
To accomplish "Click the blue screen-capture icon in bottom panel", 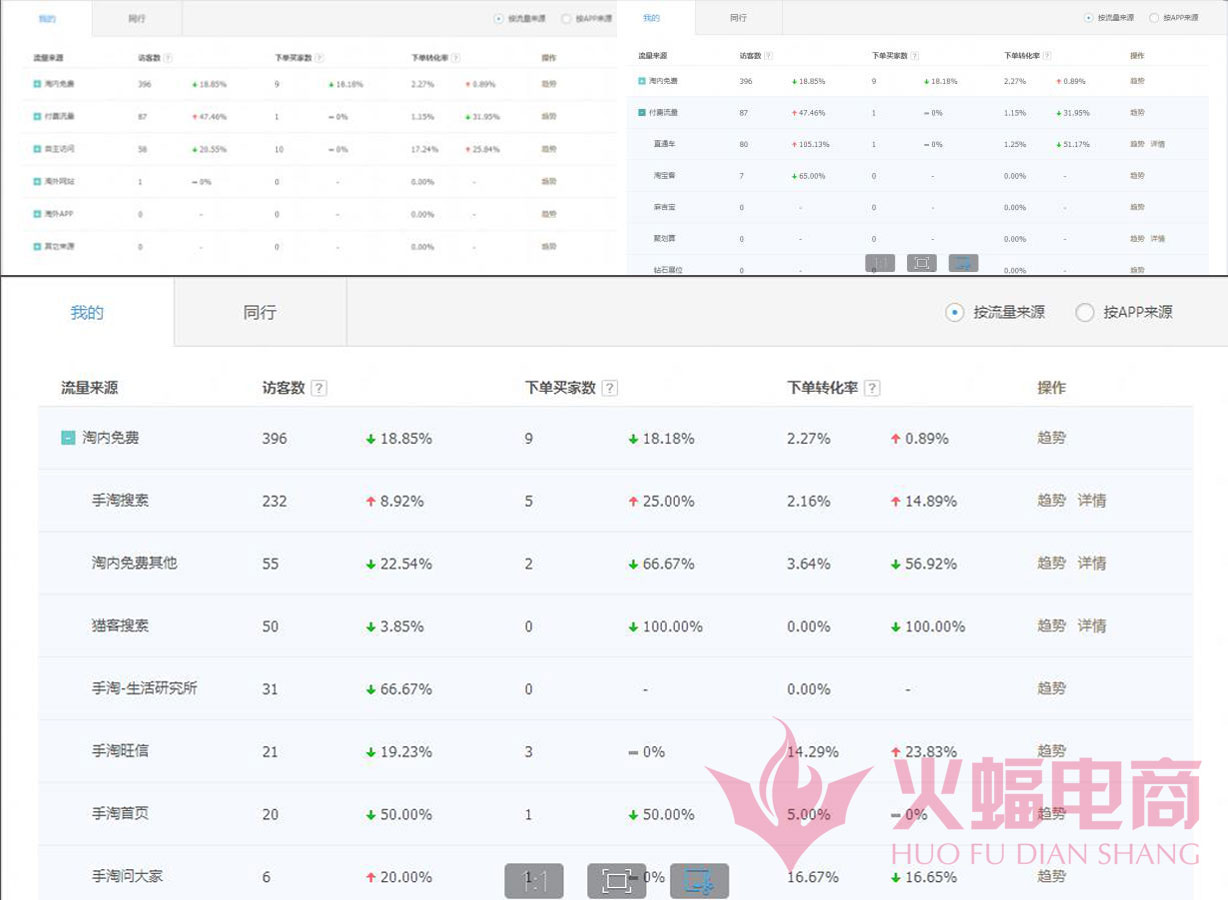I will tap(699, 881).
